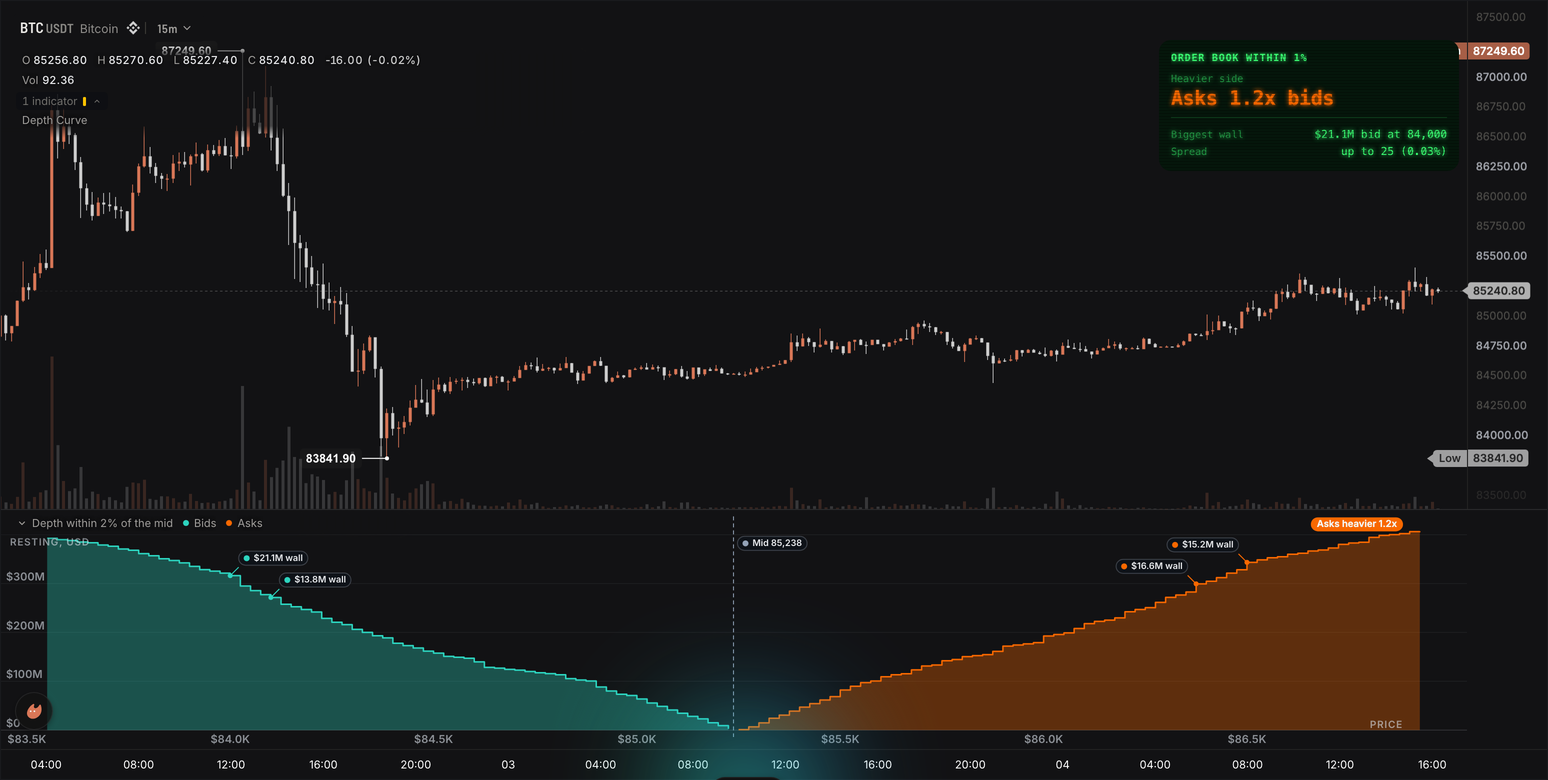Click the $84.0K depth price label
The width and height of the screenshot is (1548, 780).
click(x=230, y=740)
